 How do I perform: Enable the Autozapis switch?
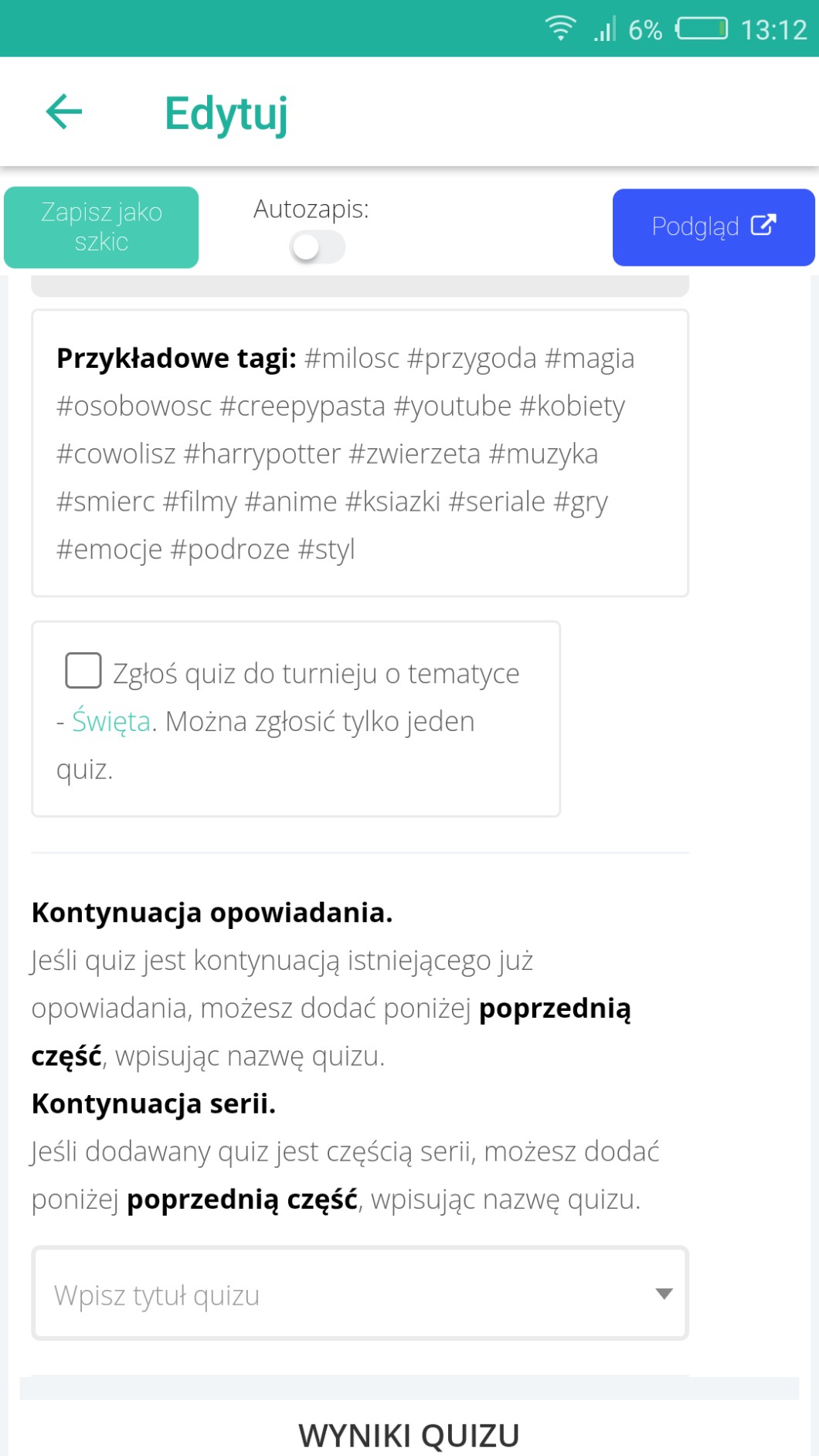point(317,247)
